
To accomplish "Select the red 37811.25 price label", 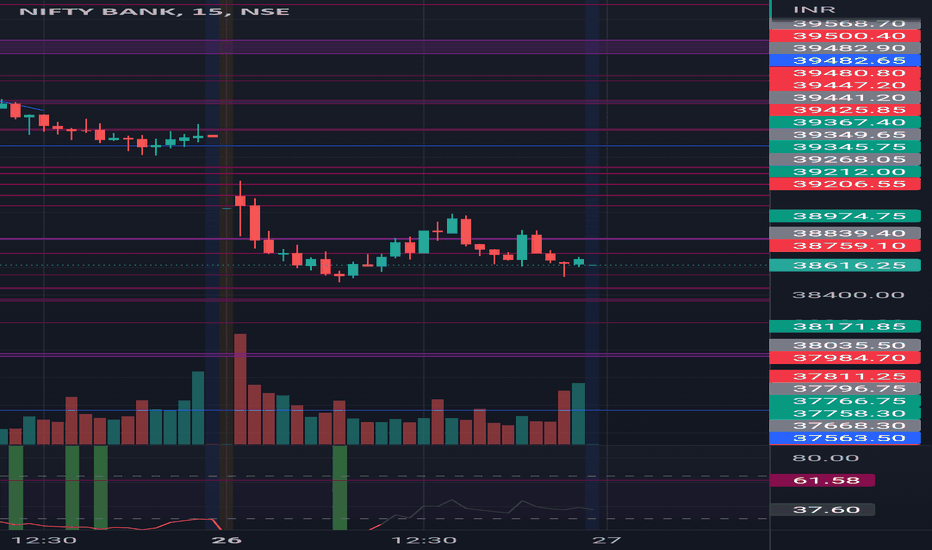I will [x=845, y=376].
